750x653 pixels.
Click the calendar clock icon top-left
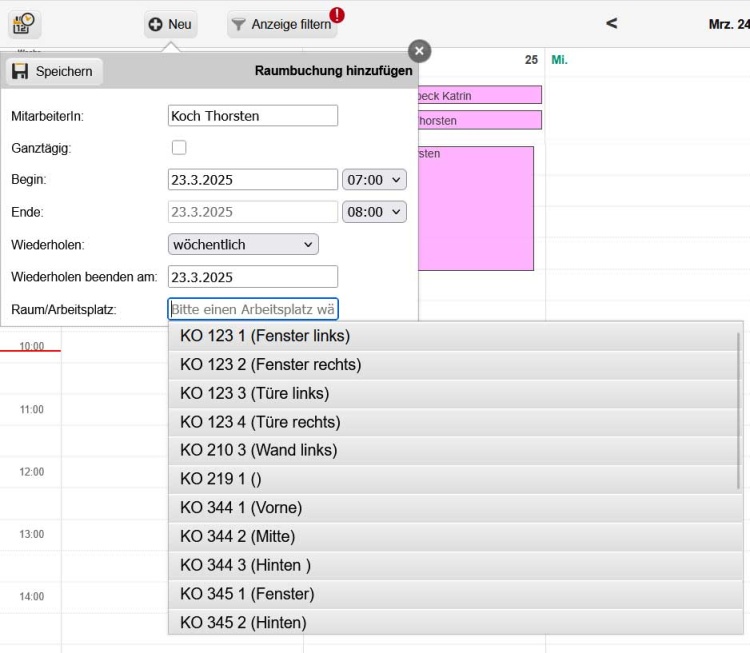(x=25, y=23)
